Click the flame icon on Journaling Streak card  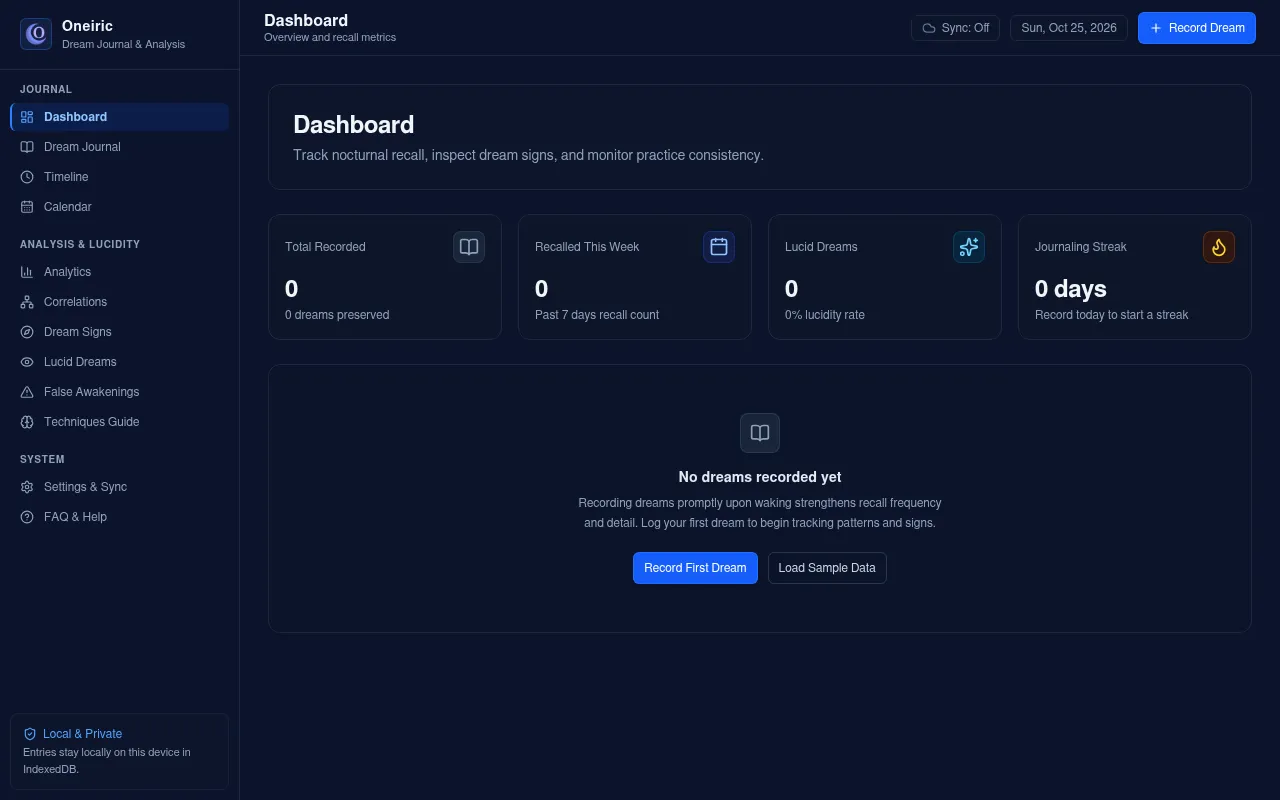[1219, 247]
